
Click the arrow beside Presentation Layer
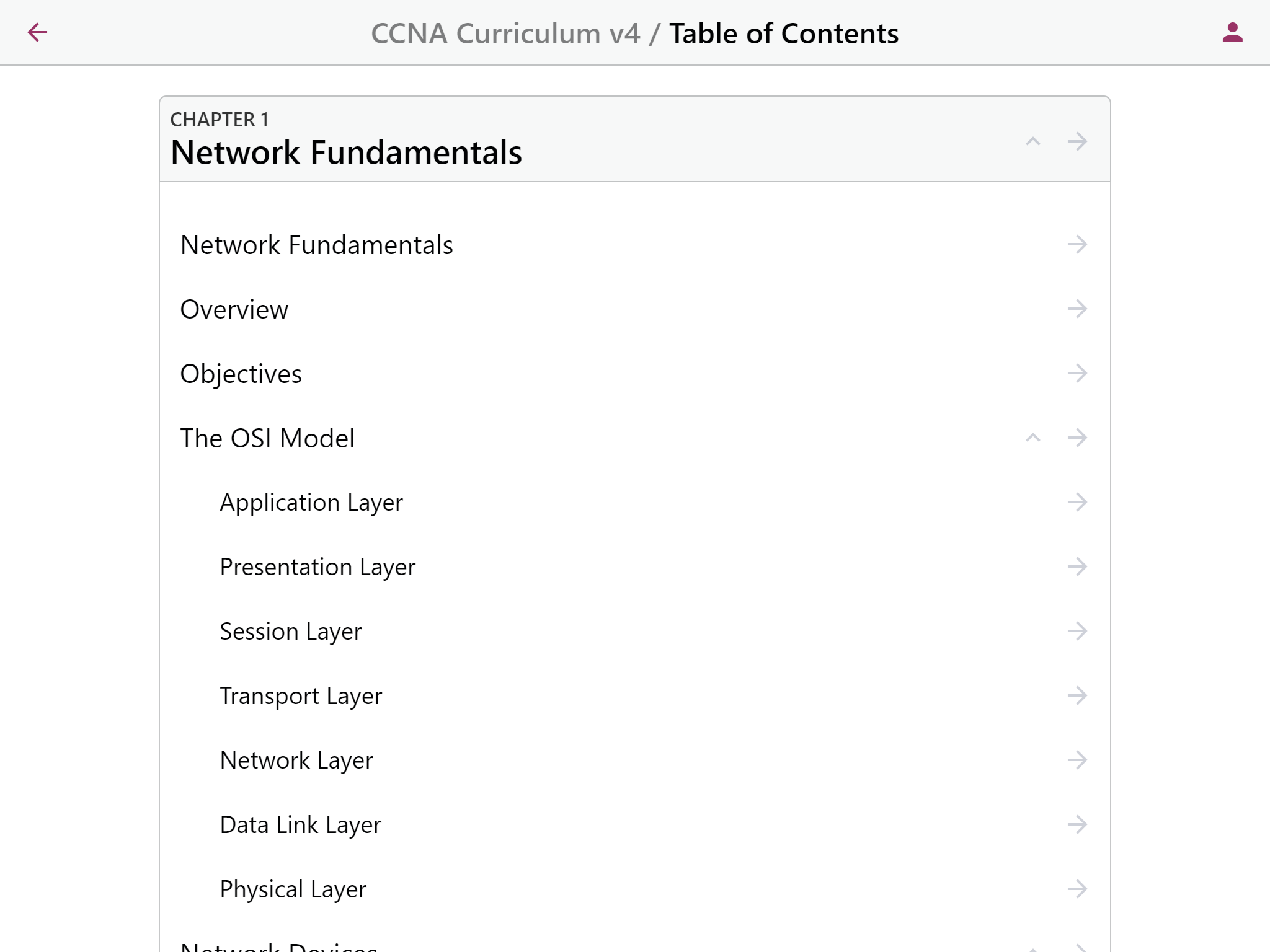(x=1077, y=566)
